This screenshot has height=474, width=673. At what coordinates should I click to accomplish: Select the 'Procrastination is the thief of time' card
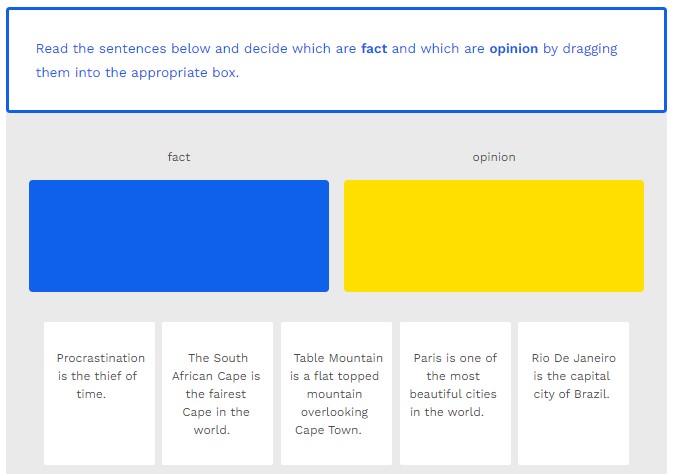100,392
